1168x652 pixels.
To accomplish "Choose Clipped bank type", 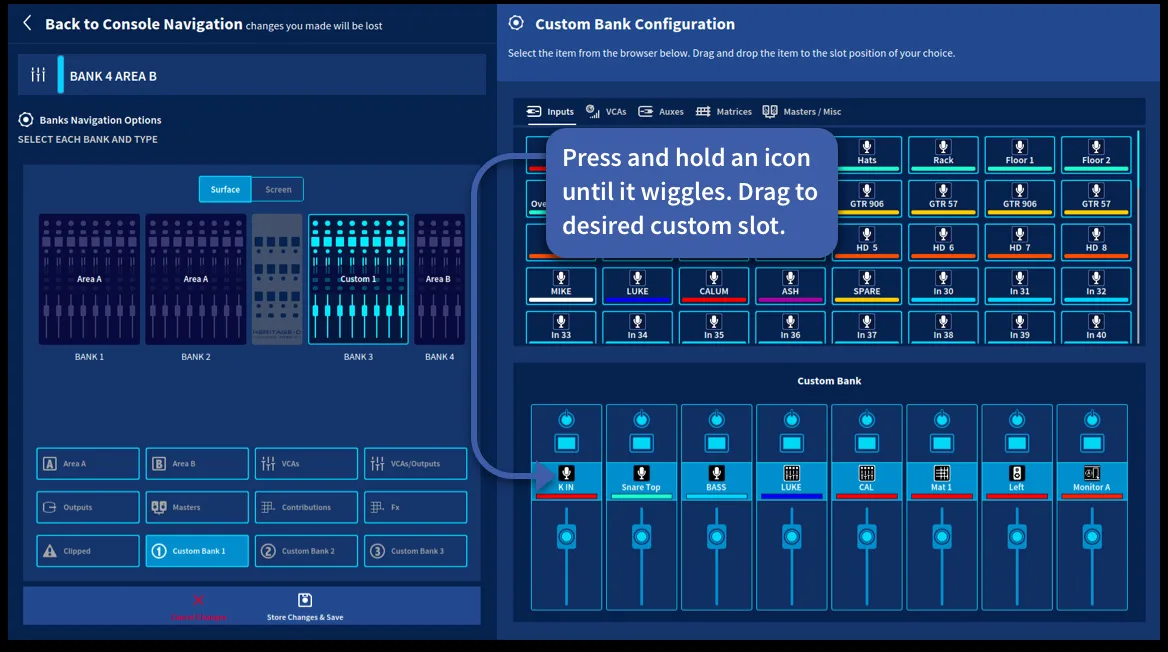I will click(x=88, y=551).
